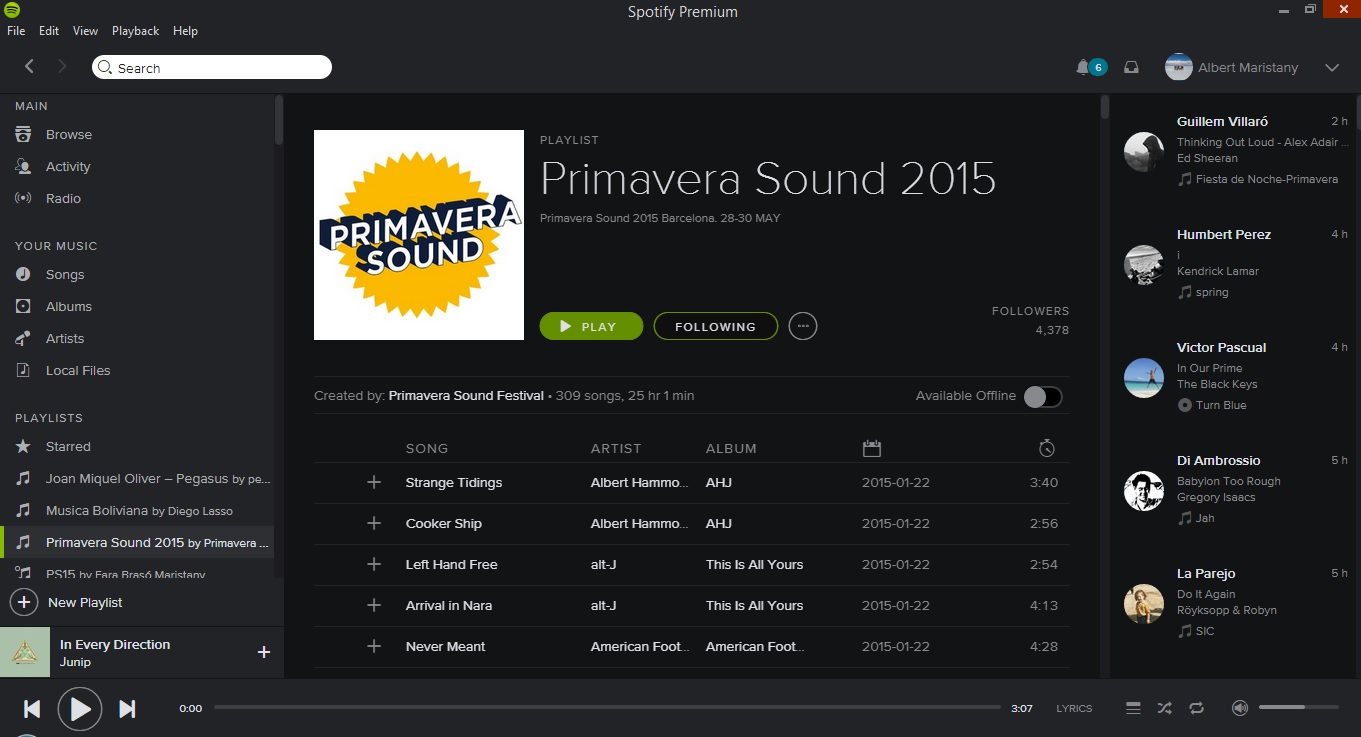The width and height of the screenshot is (1361, 737).
Task: Sort by the SONG column header
Action: click(427, 449)
